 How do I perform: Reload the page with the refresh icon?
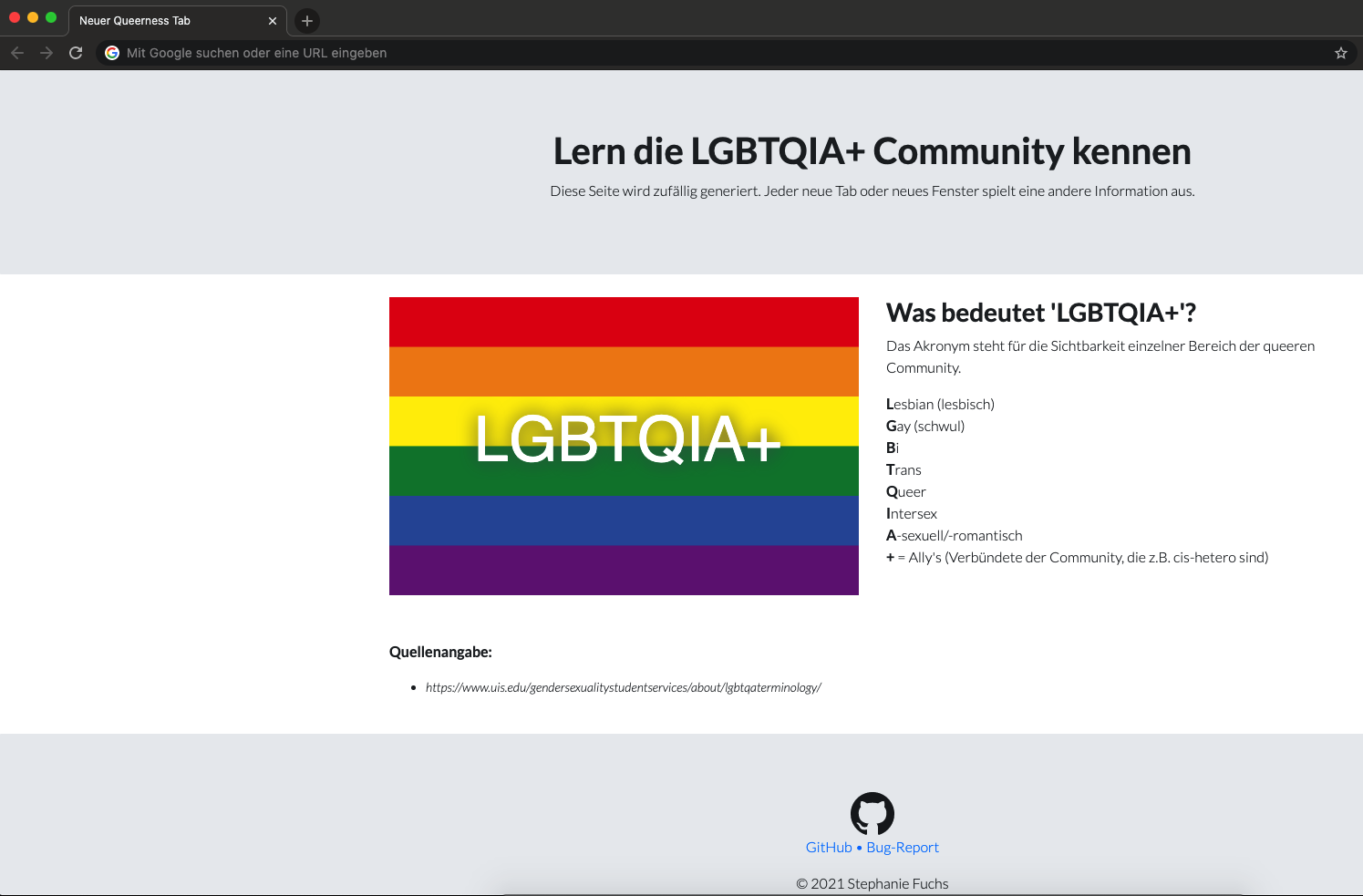(x=76, y=53)
